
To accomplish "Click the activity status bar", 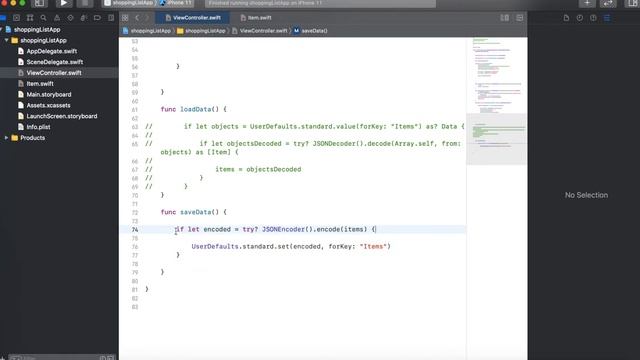I will tap(320, 3).
